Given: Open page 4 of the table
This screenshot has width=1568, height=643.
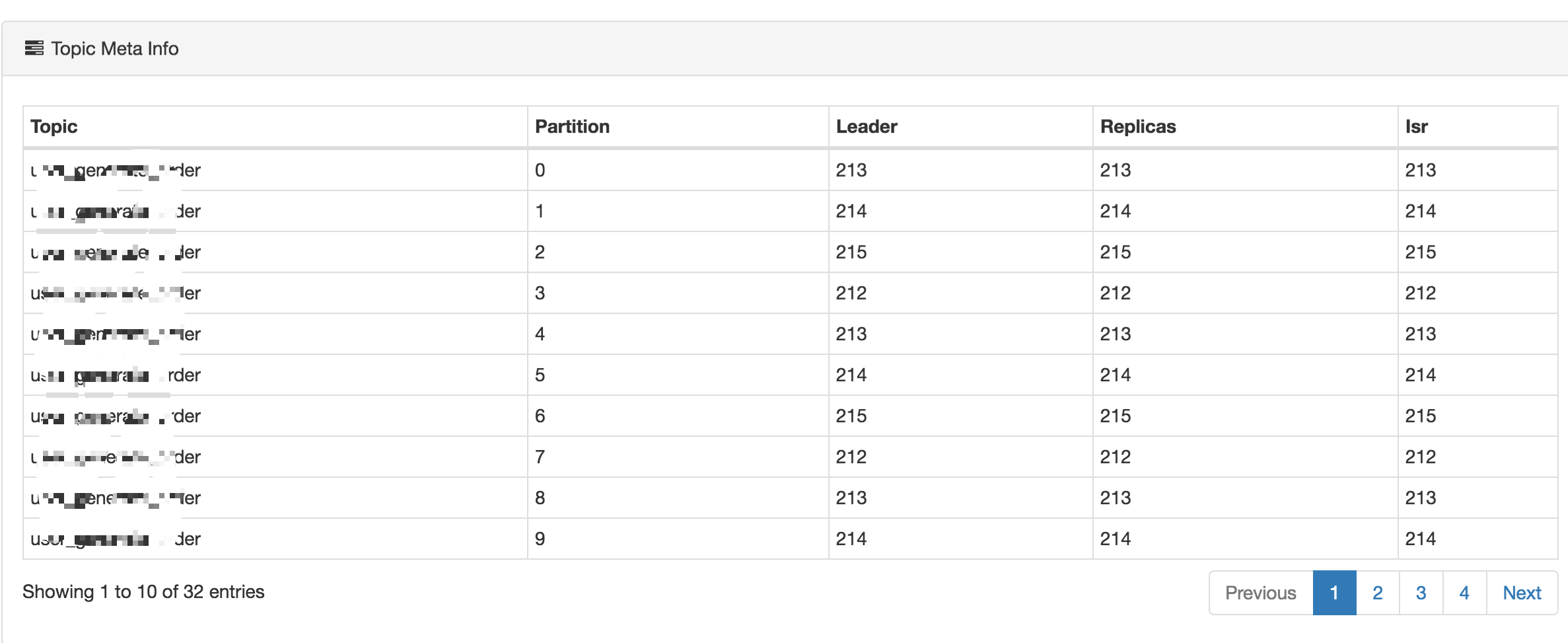Looking at the screenshot, I should (1464, 593).
